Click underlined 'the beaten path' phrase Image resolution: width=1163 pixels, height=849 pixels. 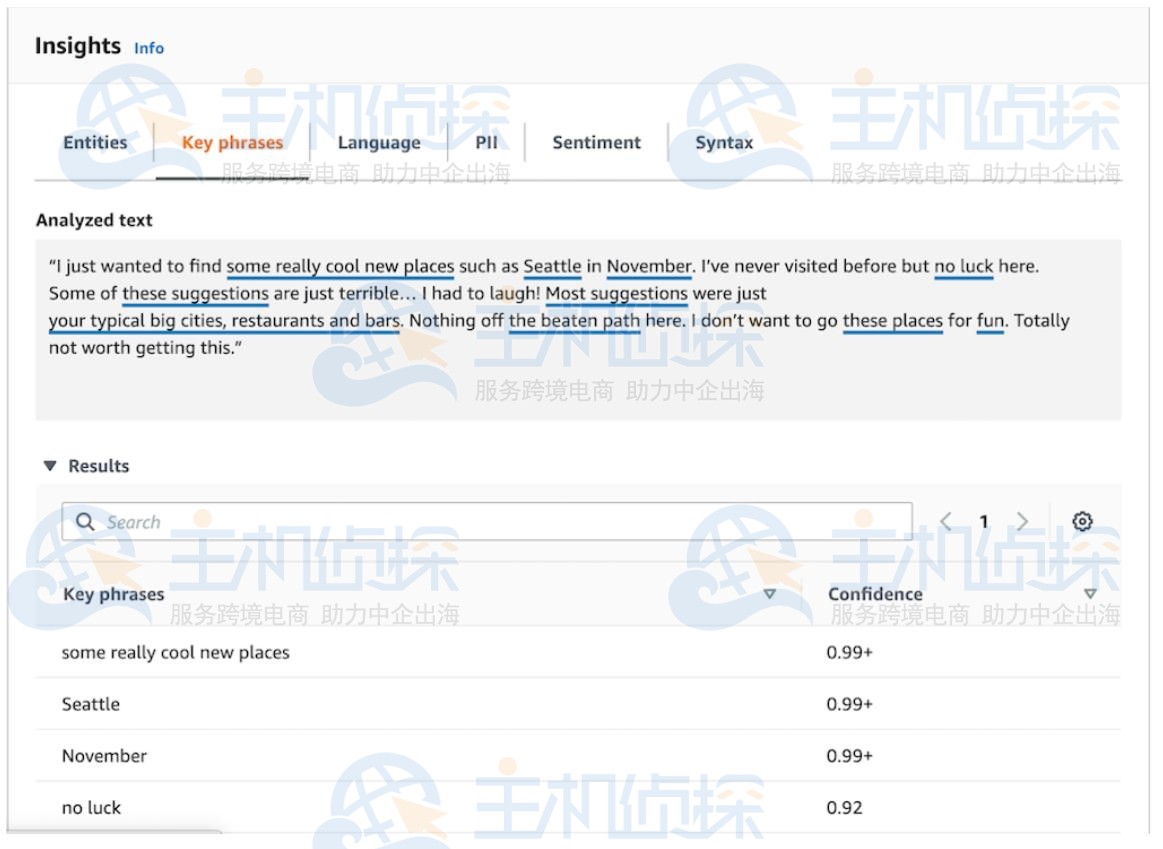(x=574, y=321)
